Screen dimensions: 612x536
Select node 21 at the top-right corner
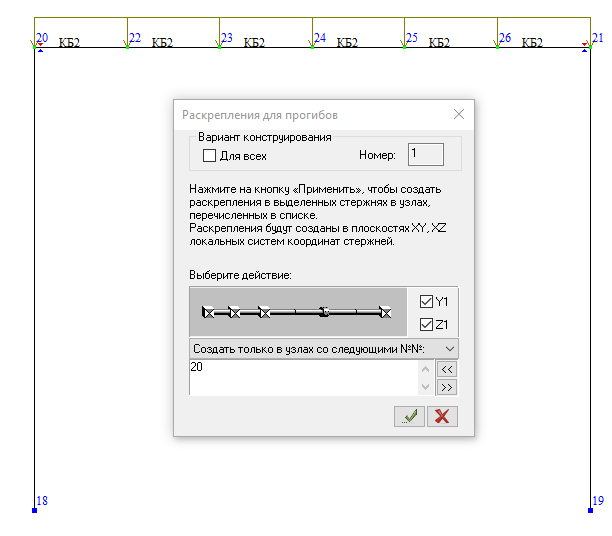590,47
